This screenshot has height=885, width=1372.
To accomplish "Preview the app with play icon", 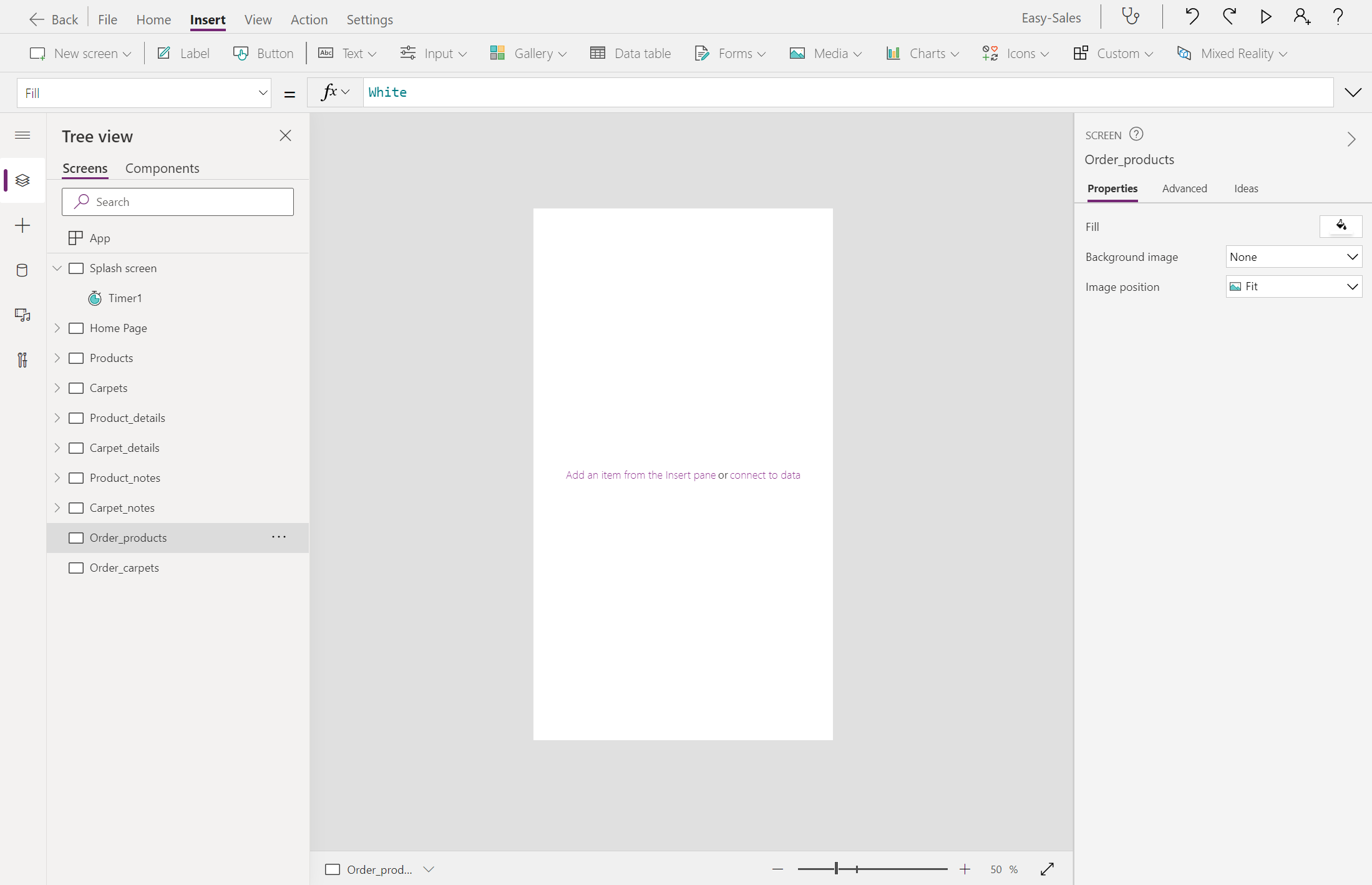I will click(x=1265, y=17).
